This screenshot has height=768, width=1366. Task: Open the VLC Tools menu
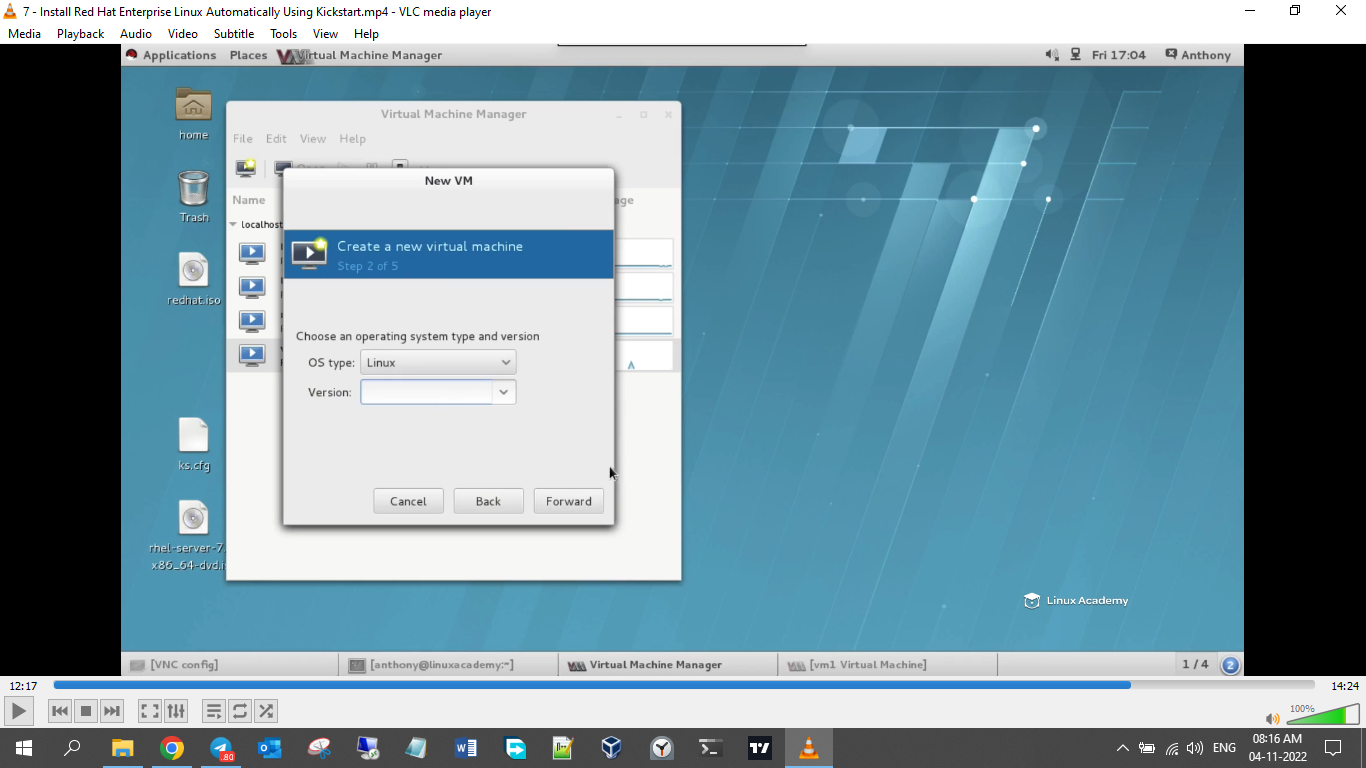[284, 33]
